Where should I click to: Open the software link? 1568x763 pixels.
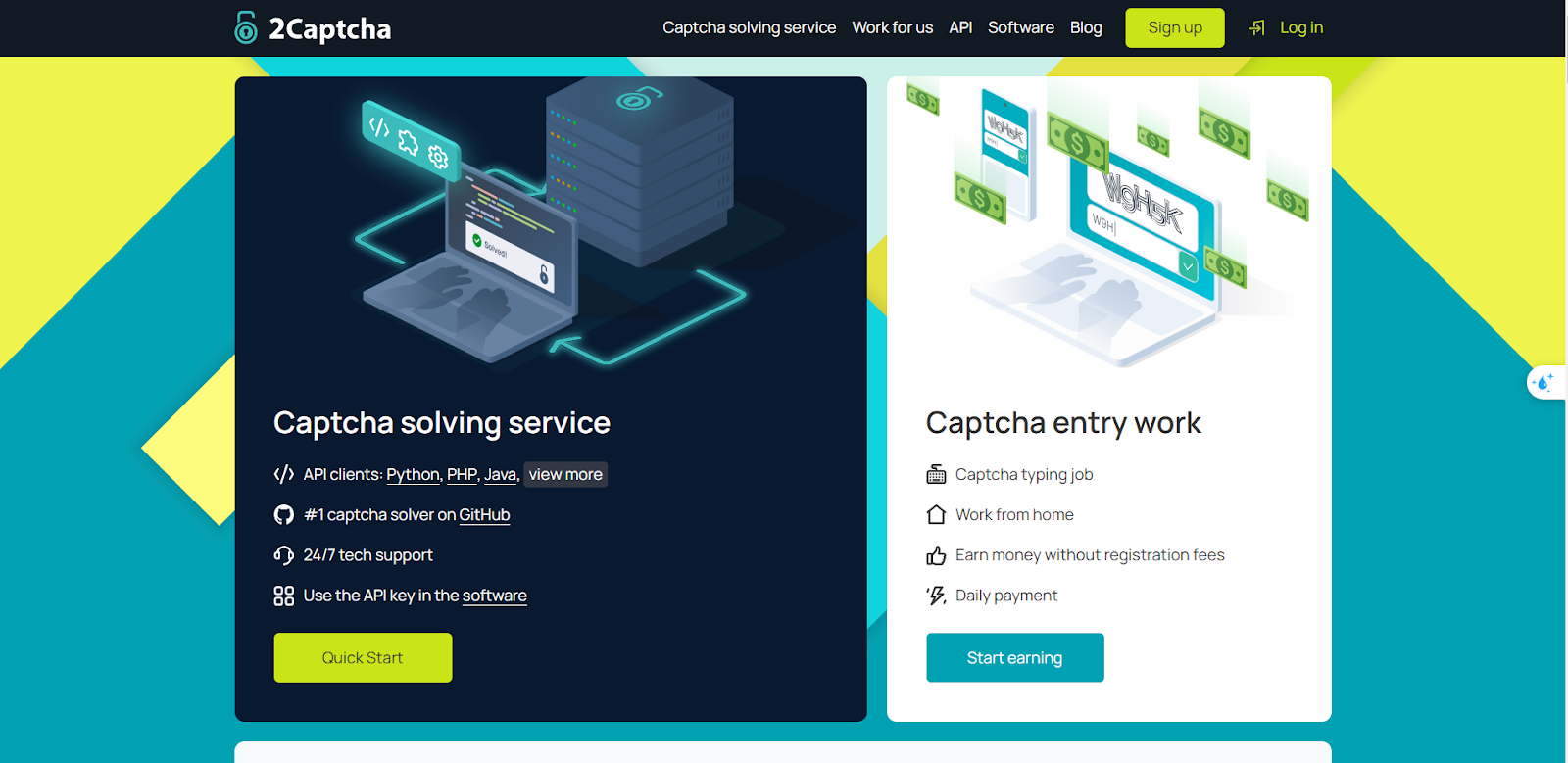pyautogui.click(x=495, y=596)
